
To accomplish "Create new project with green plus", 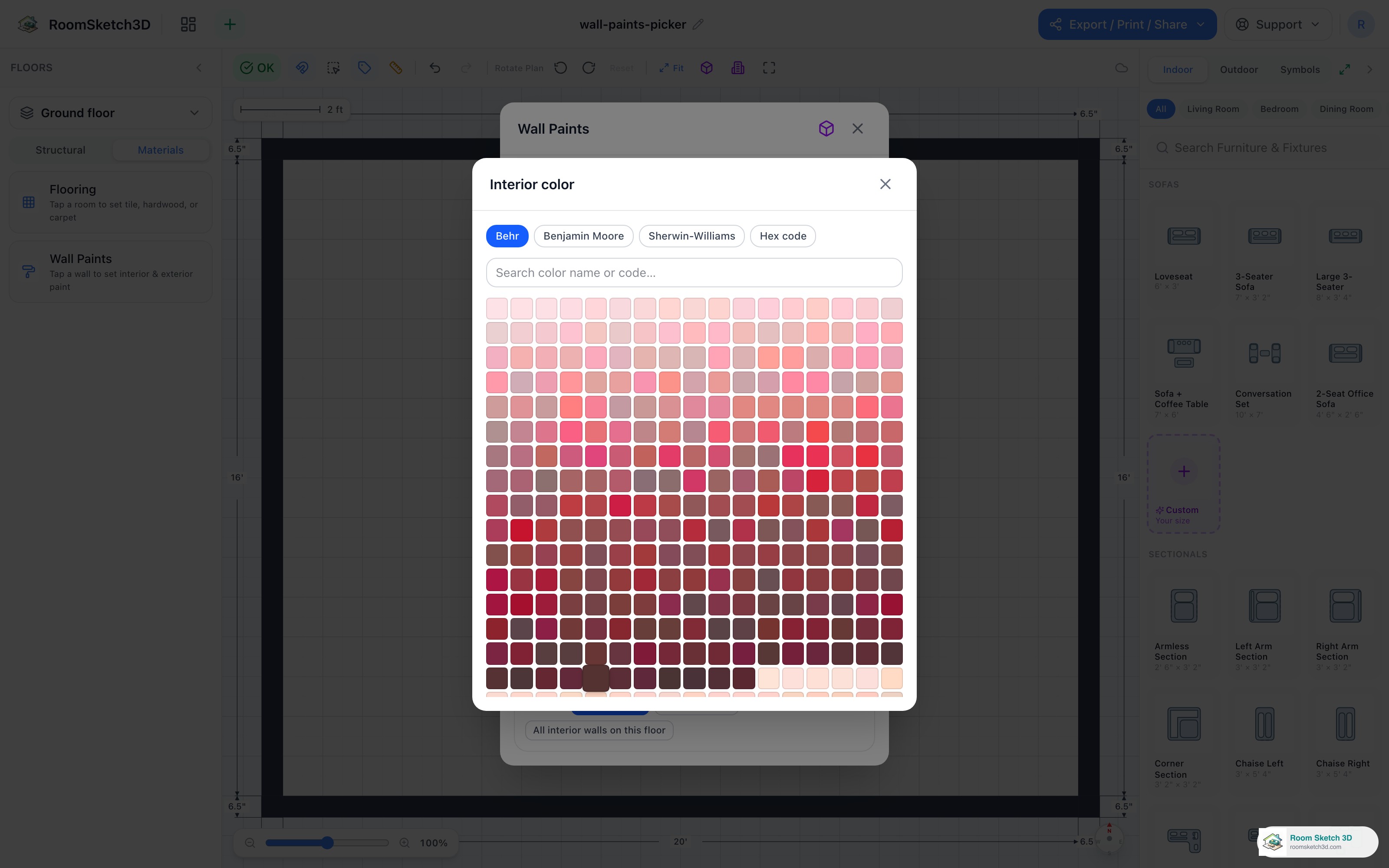I will point(230,24).
